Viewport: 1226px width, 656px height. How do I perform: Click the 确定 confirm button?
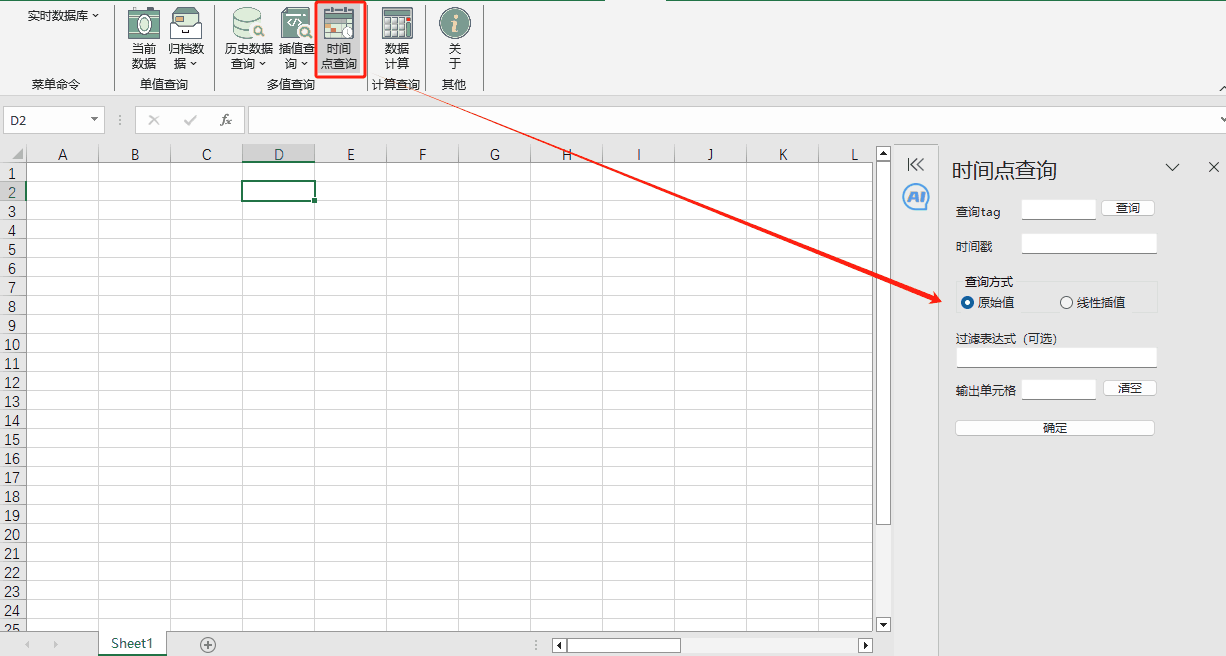point(1055,428)
